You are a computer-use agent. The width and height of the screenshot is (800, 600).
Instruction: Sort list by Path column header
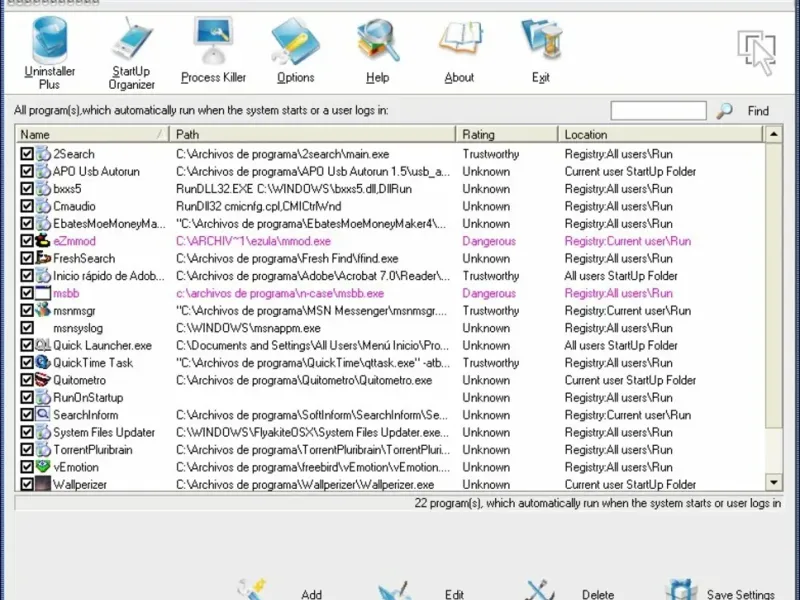[x=312, y=134]
